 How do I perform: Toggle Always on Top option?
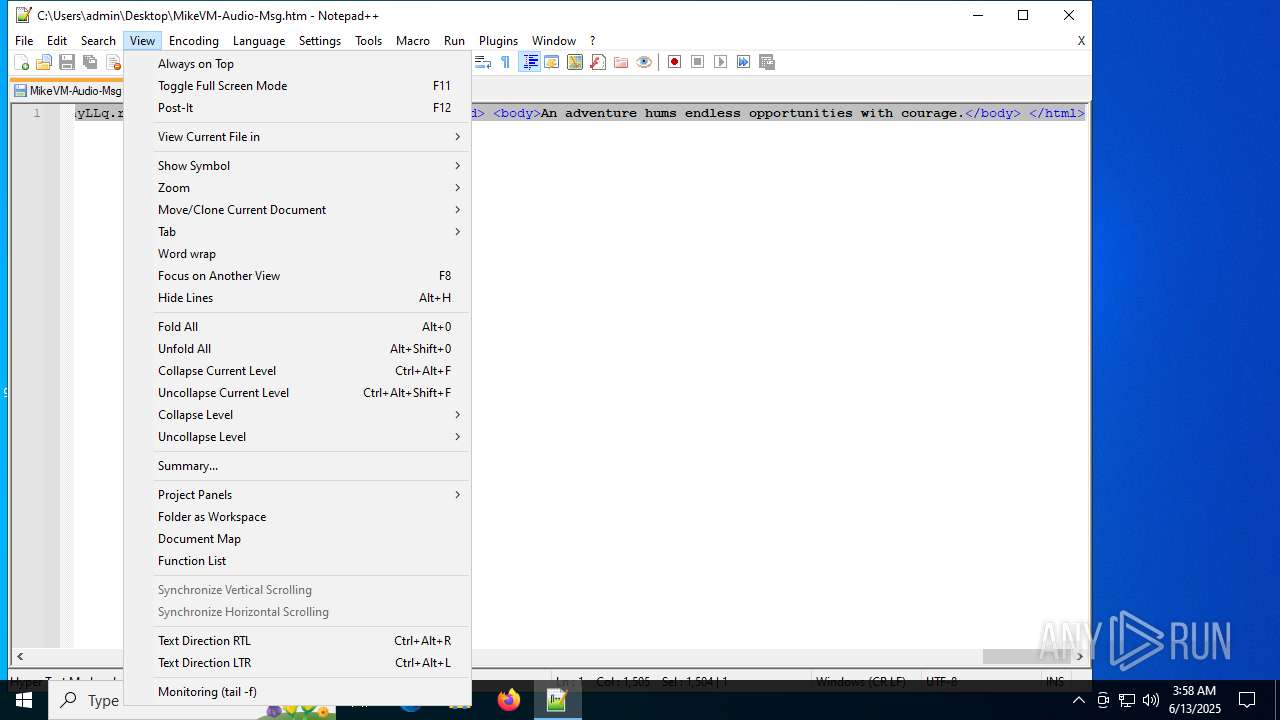click(297, 64)
